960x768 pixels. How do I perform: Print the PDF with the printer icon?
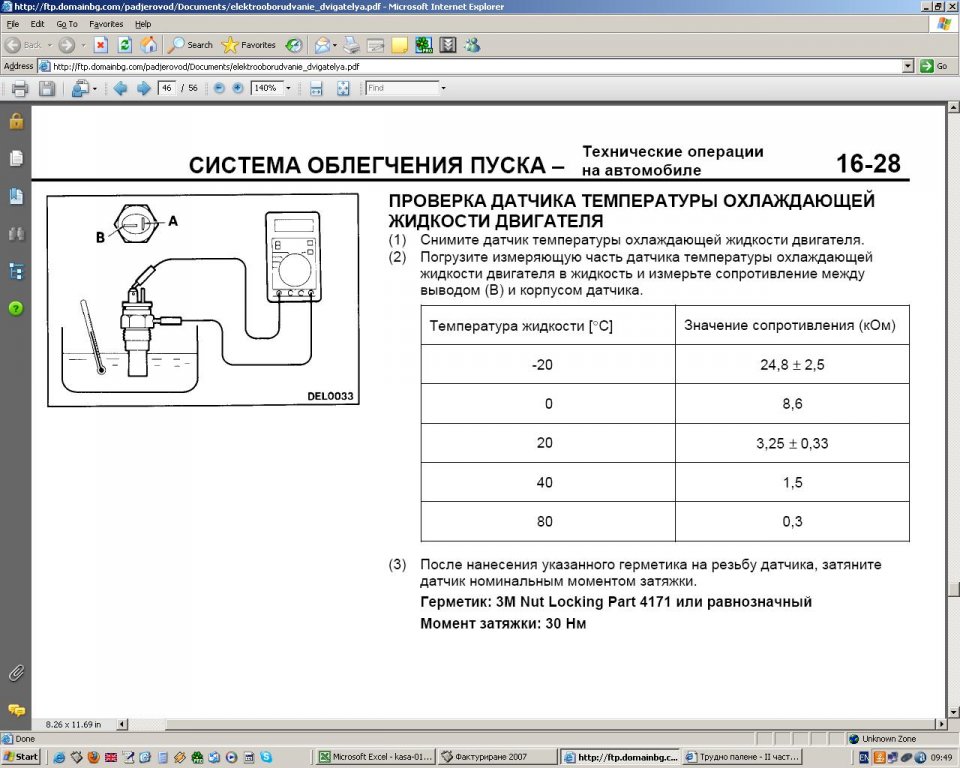(20, 88)
